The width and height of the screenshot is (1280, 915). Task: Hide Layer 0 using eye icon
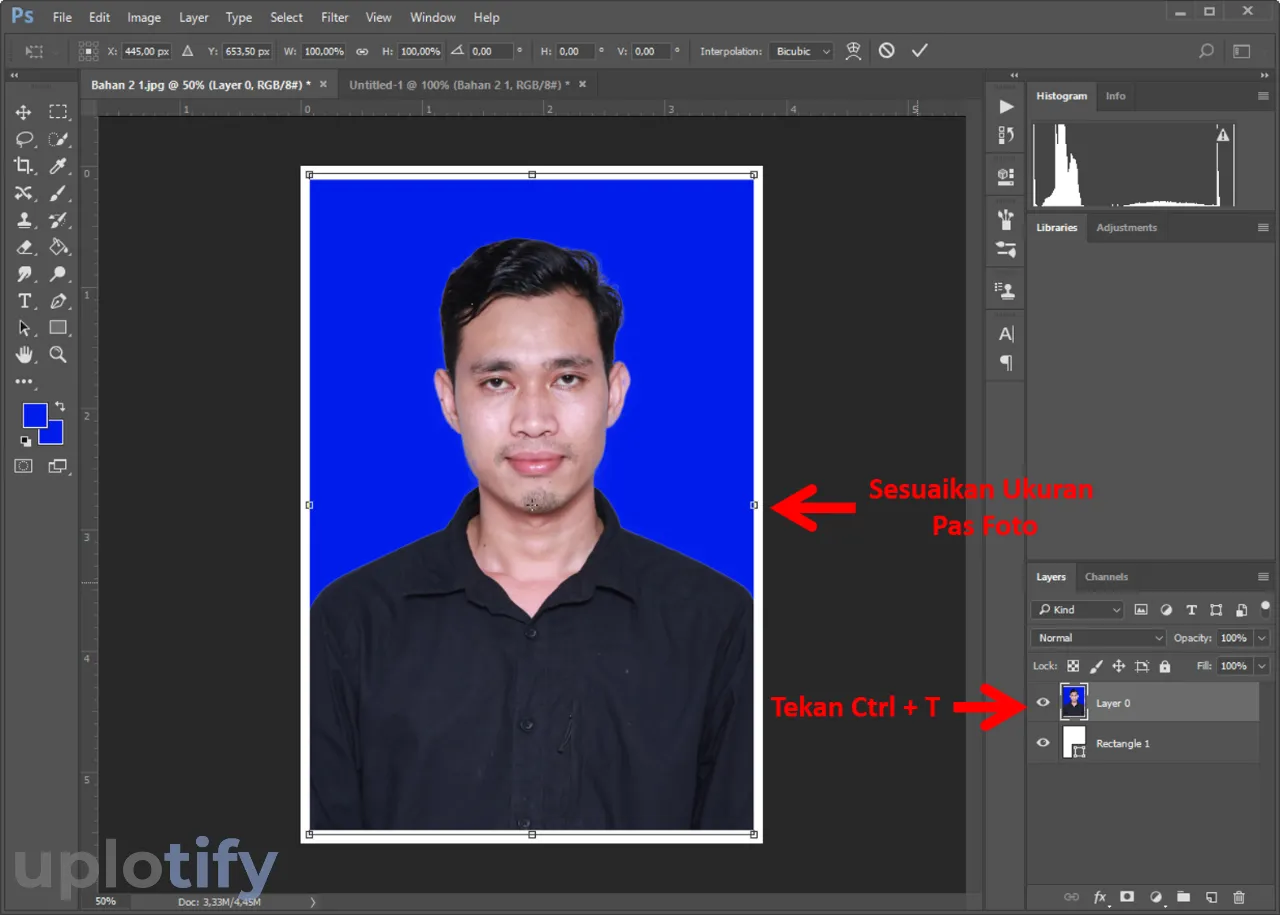(1043, 703)
